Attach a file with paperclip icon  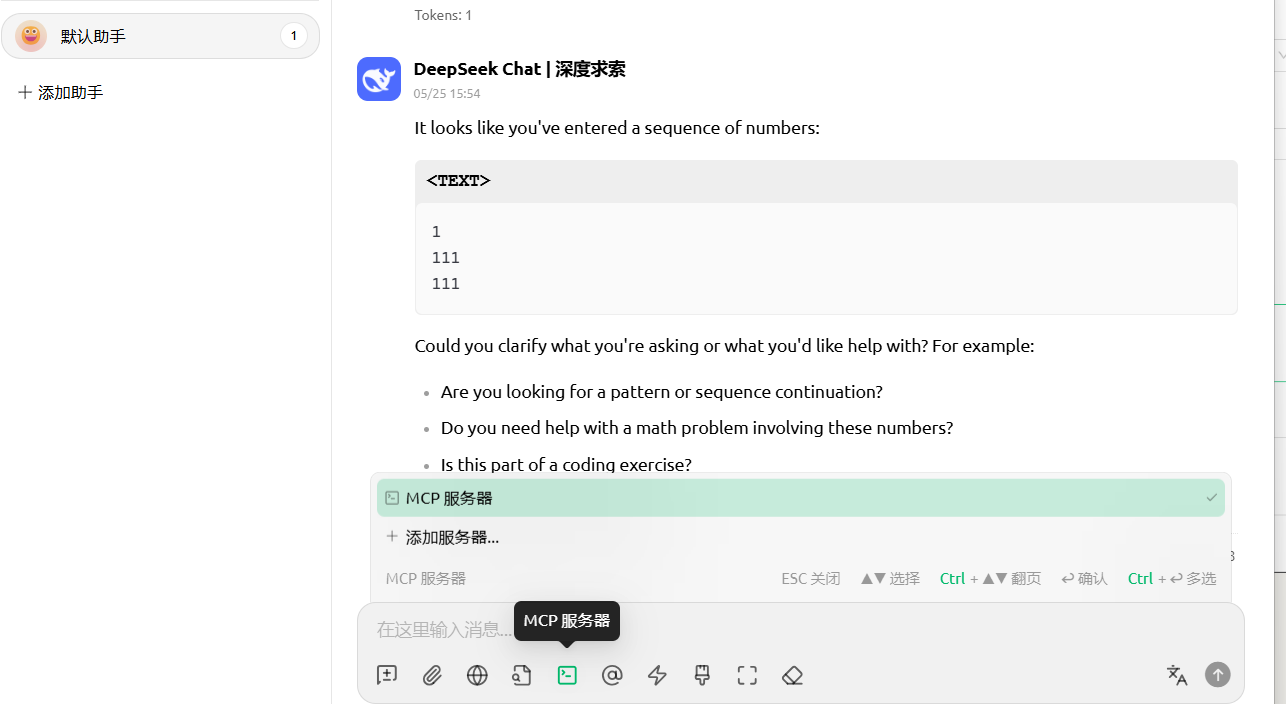(x=432, y=675)
